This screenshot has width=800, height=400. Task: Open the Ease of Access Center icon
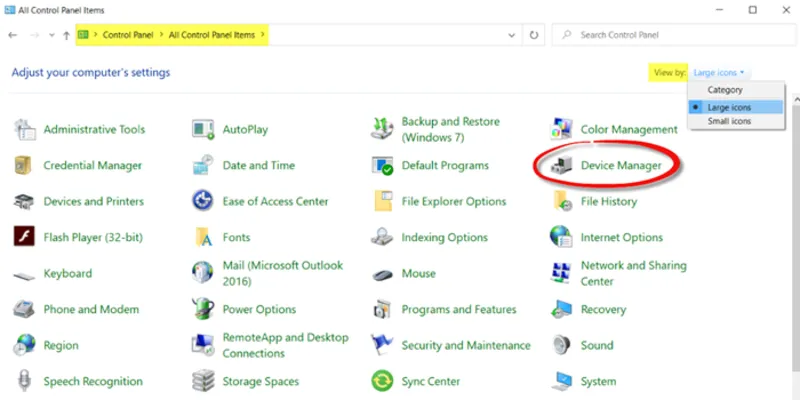point(203,201)
